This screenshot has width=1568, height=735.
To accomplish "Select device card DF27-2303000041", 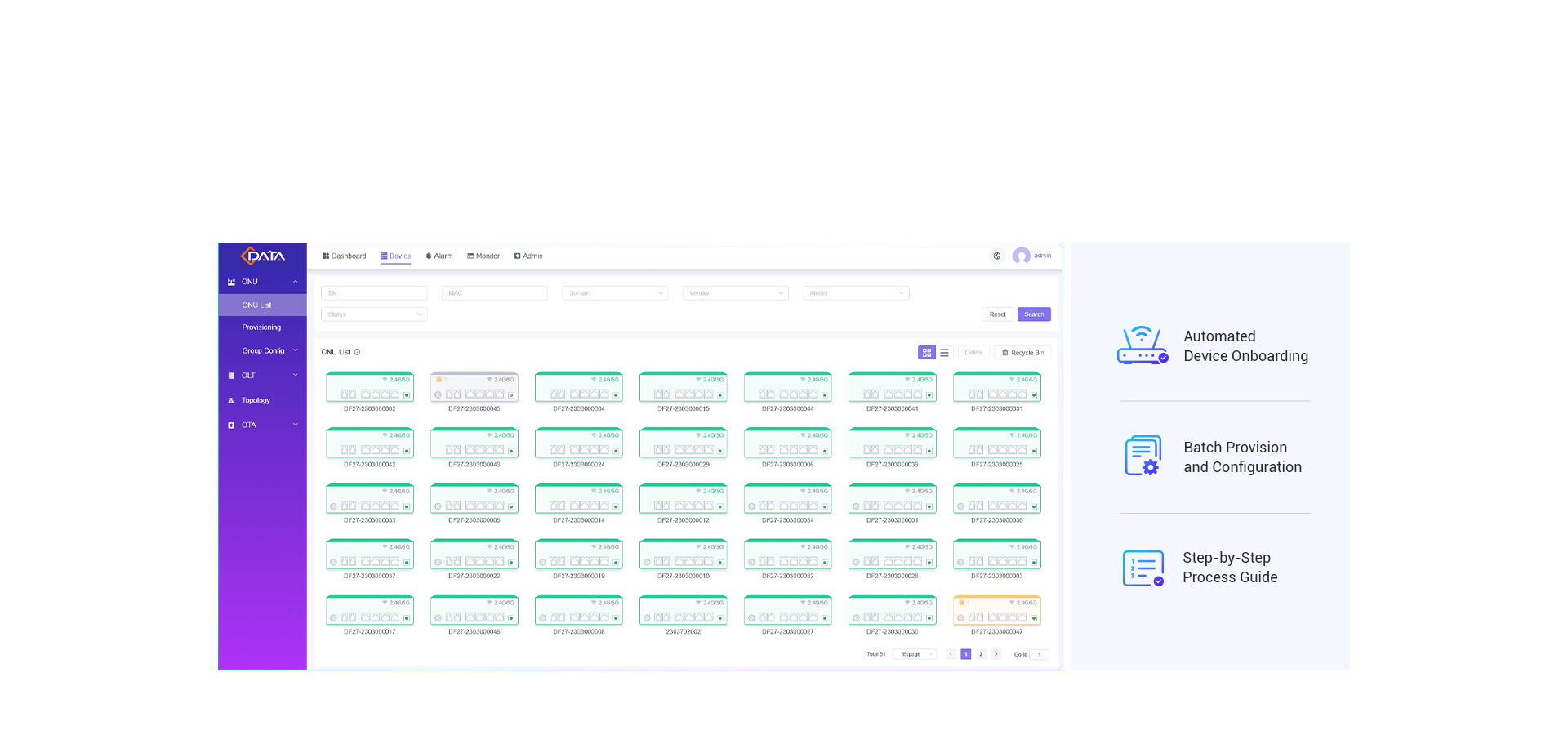I will click(x=893, y=387).
